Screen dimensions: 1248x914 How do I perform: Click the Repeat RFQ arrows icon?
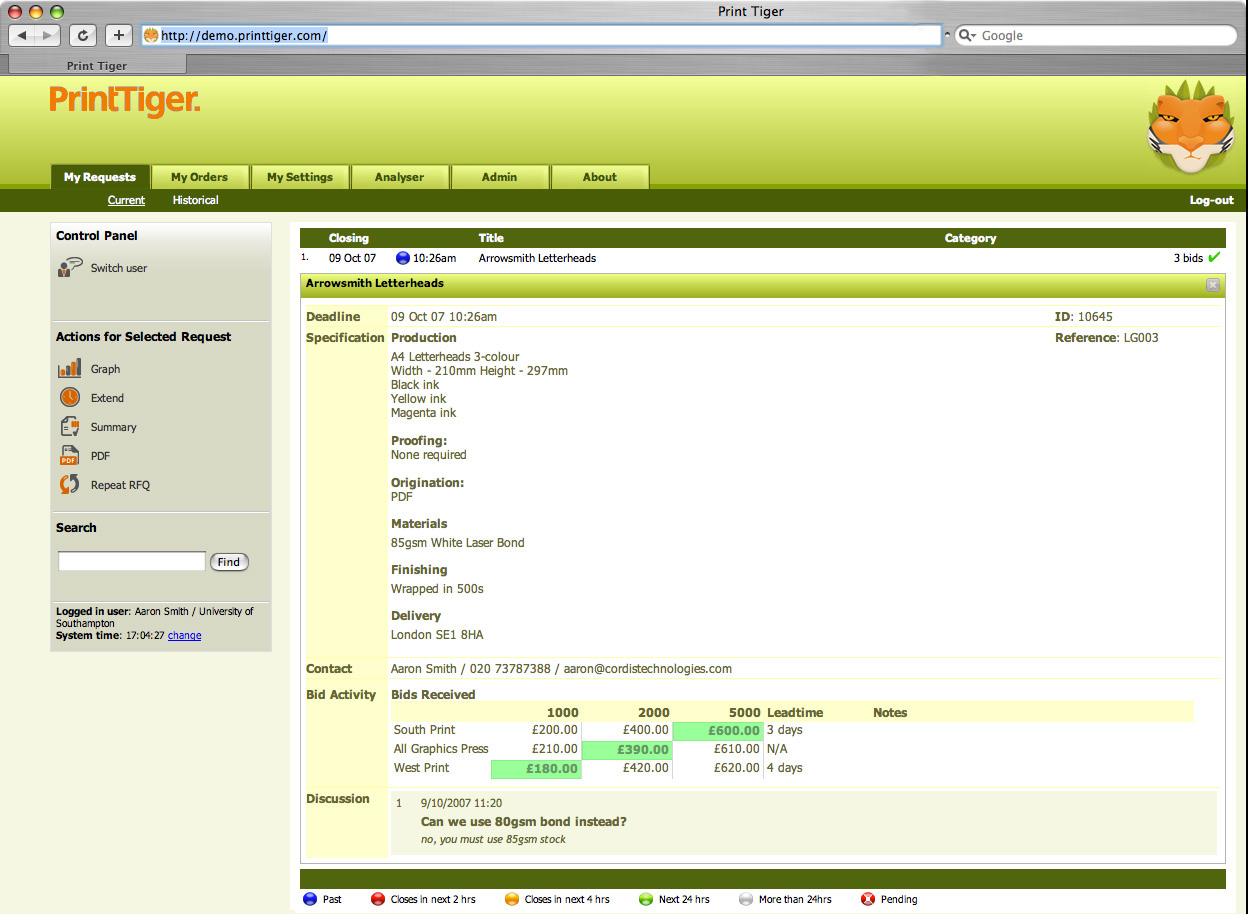(70, 485)
